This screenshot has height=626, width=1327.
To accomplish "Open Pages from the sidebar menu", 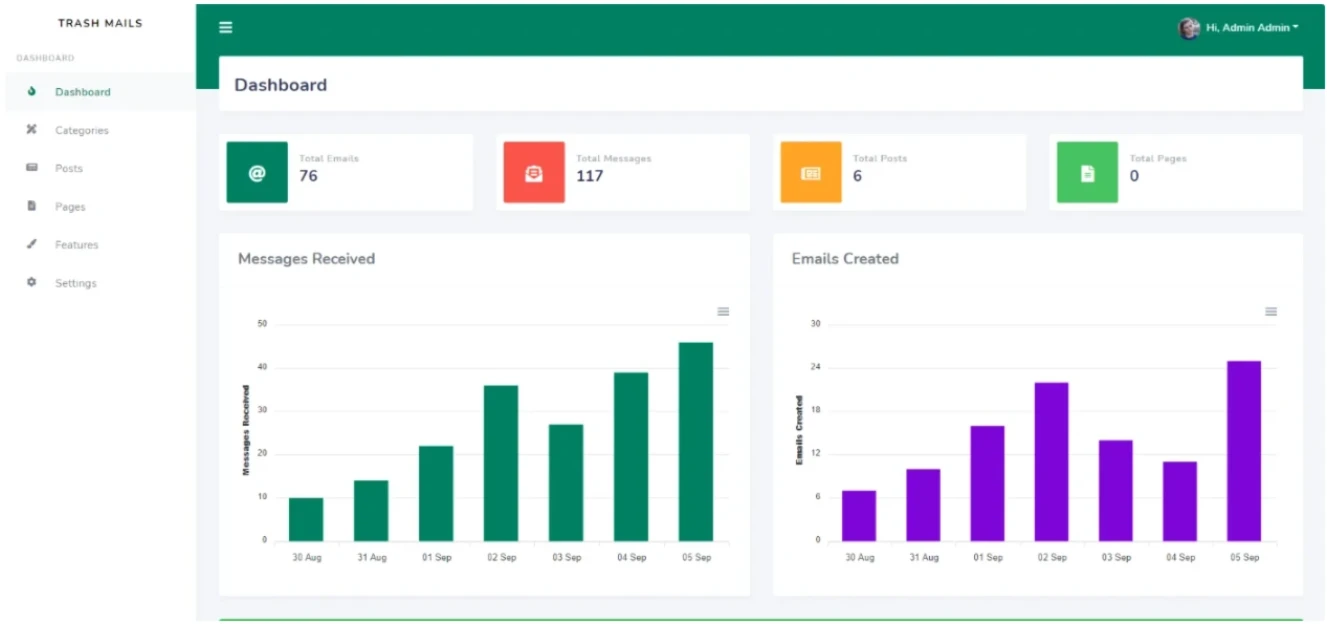I will pyautogui.click(x=70, y=207).
